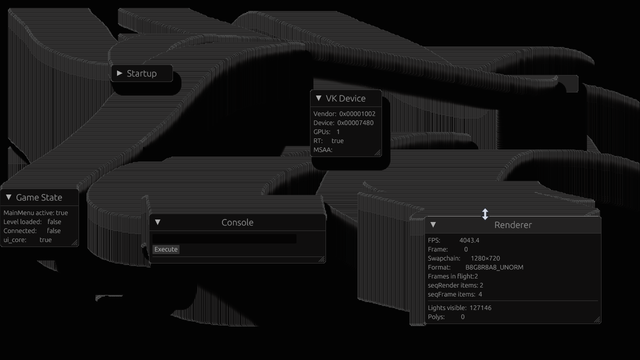Collapse the Console window
This screenshot has height=360, width=640.
(158, 222)
